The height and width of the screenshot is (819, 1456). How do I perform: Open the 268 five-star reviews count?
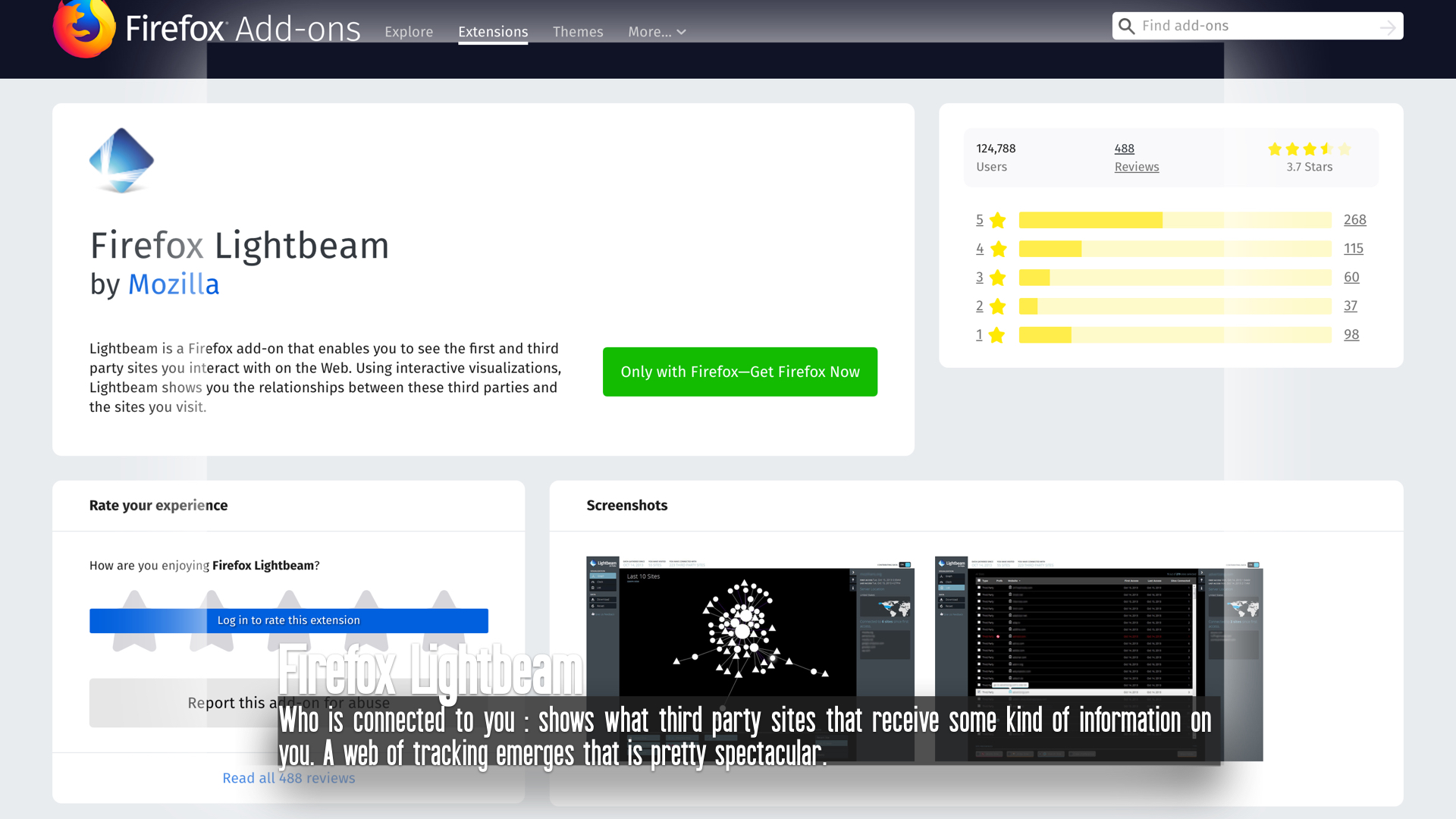1355,220
